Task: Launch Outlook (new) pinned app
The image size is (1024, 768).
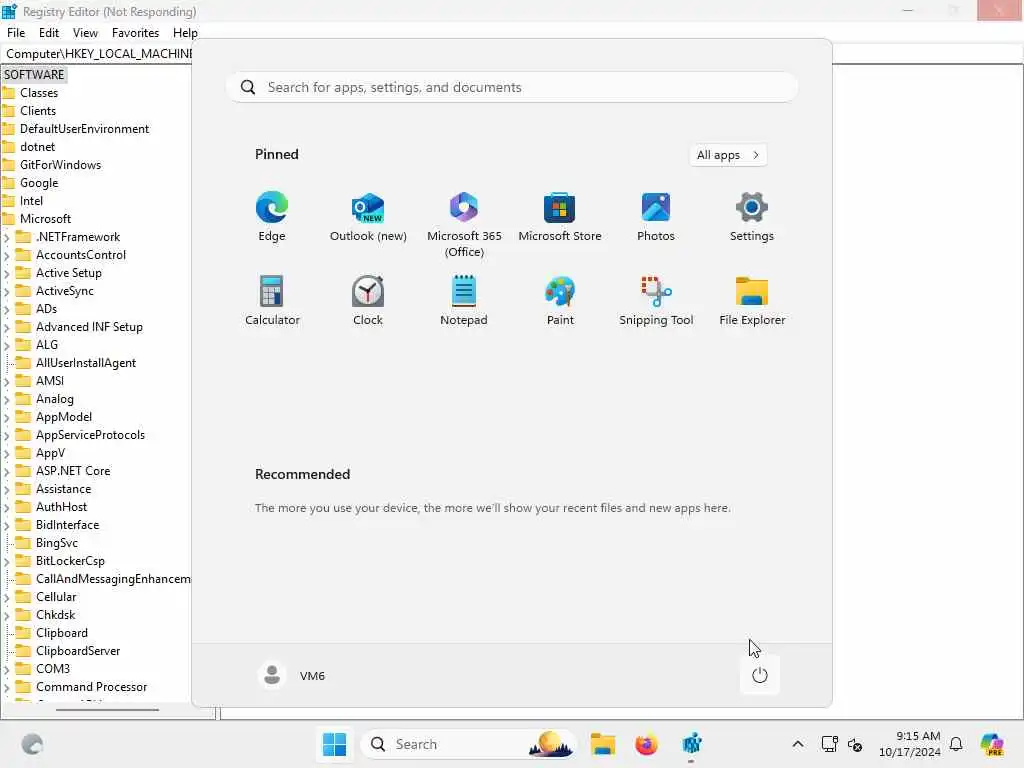Action: coord(368,217)
